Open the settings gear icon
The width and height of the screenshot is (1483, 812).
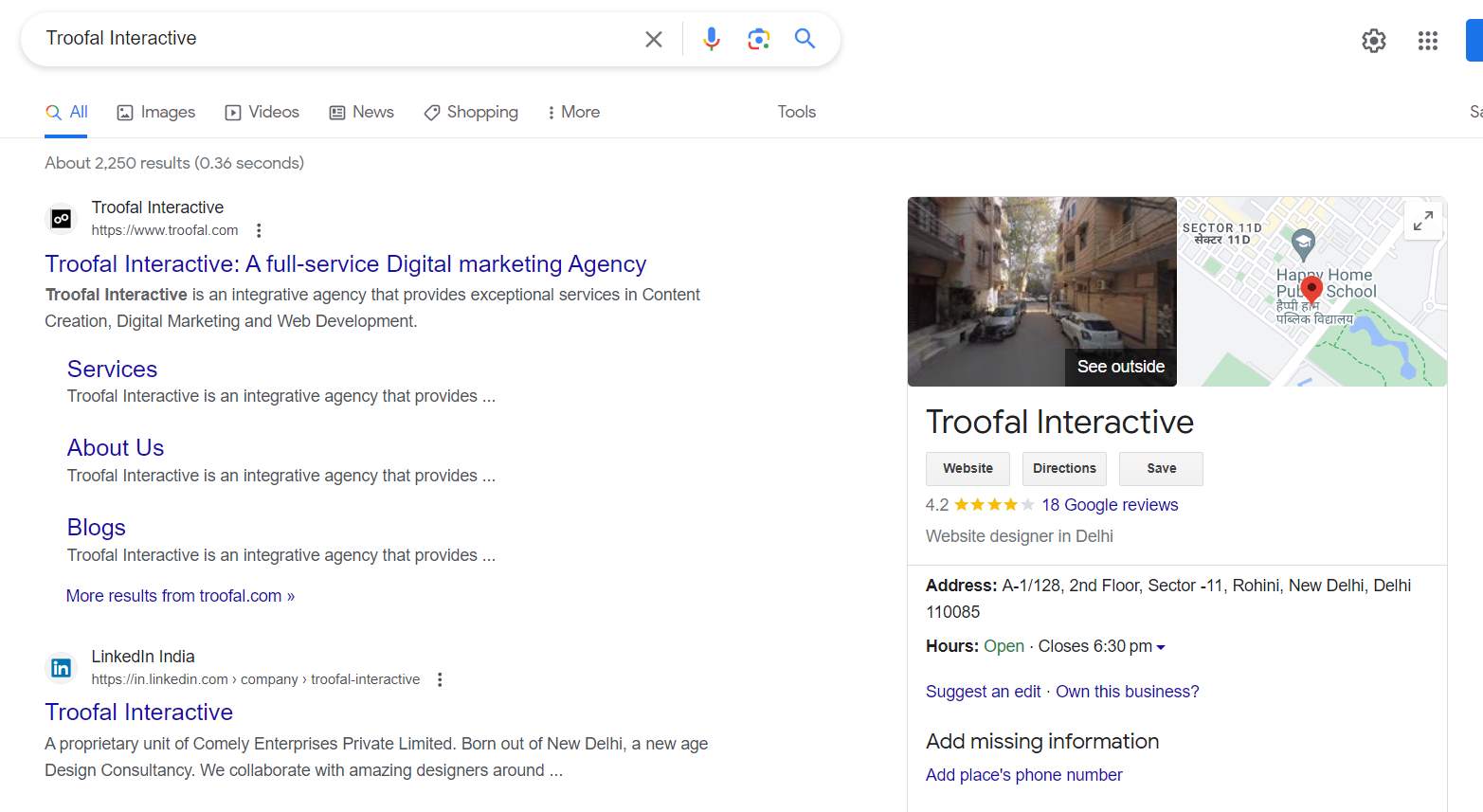click(1373, 41)
